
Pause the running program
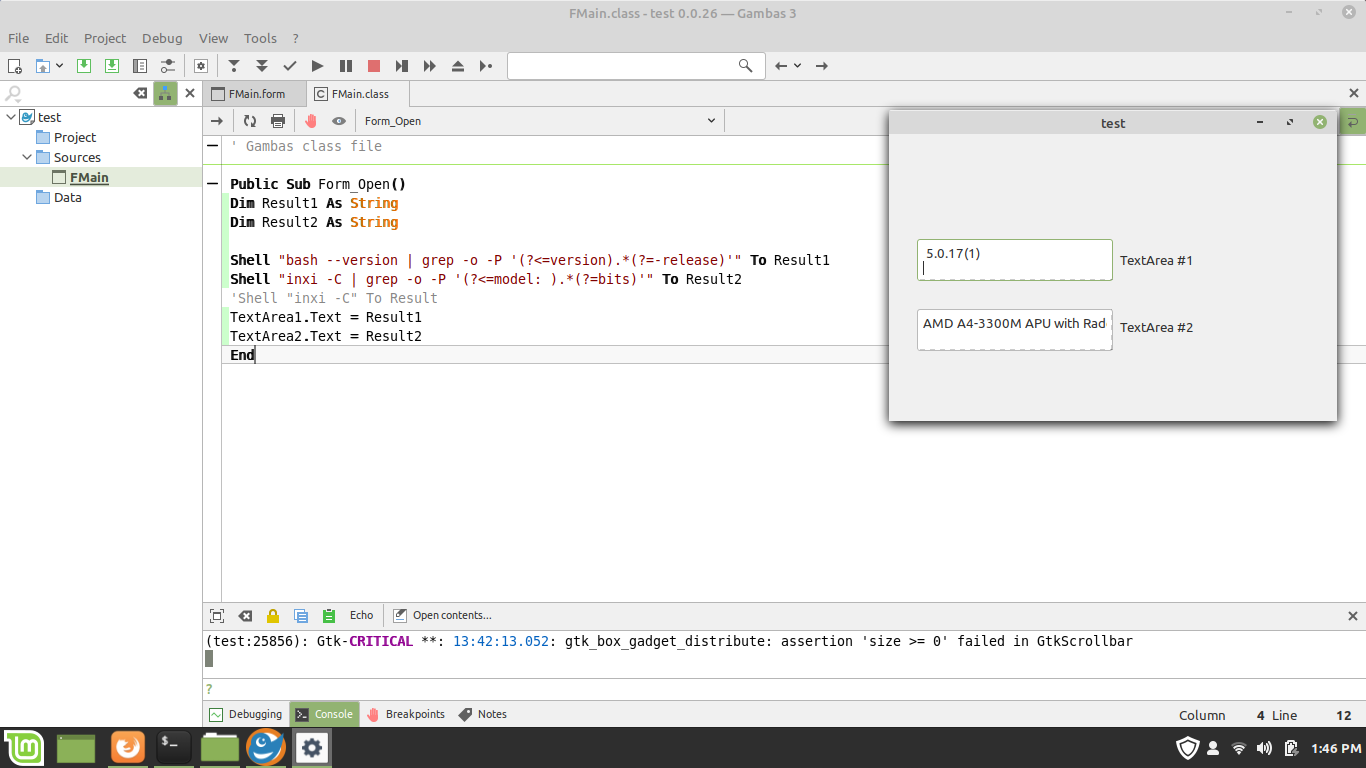click(345, 66)
